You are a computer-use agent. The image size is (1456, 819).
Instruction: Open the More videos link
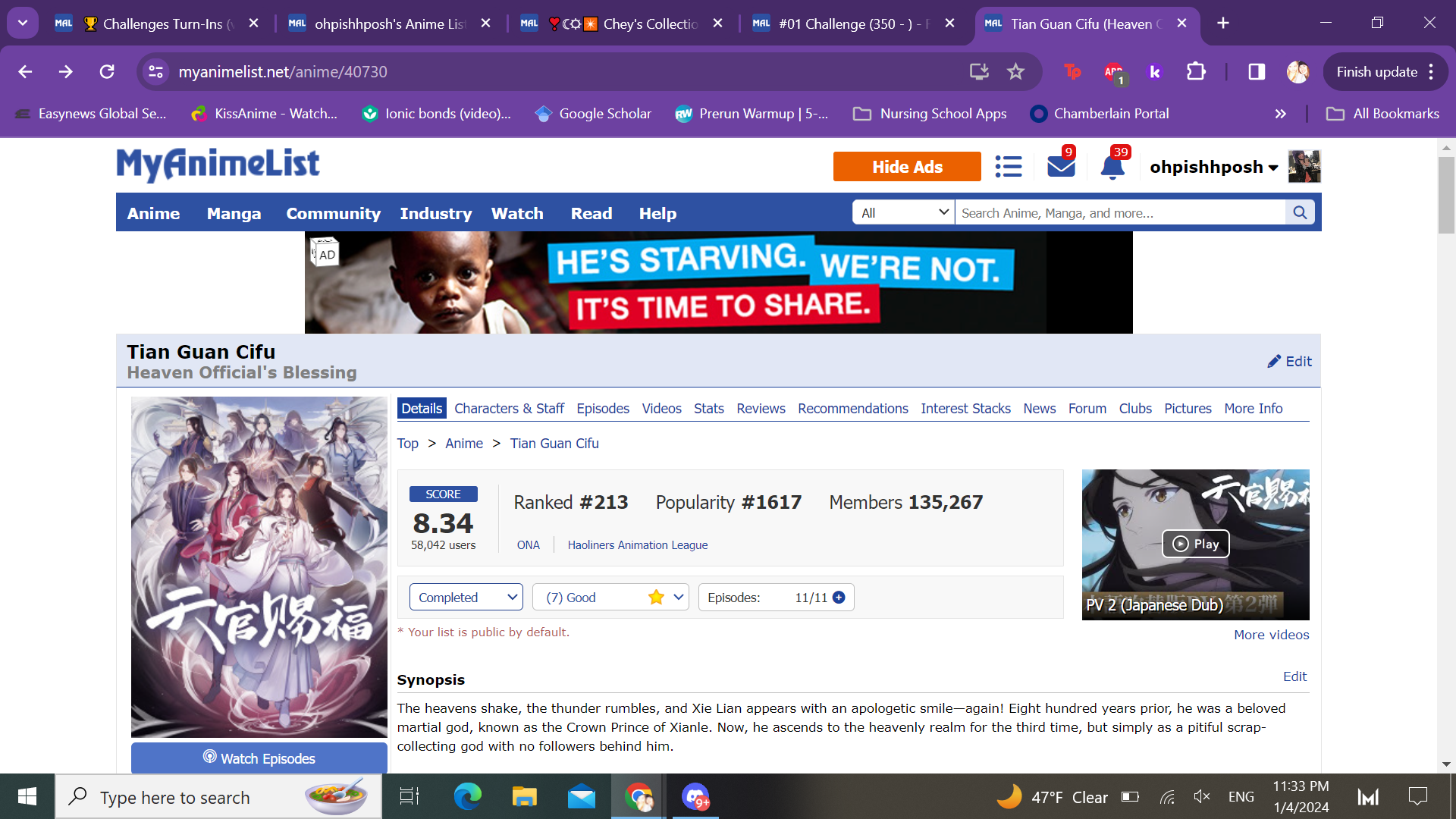pos(1271,635)
